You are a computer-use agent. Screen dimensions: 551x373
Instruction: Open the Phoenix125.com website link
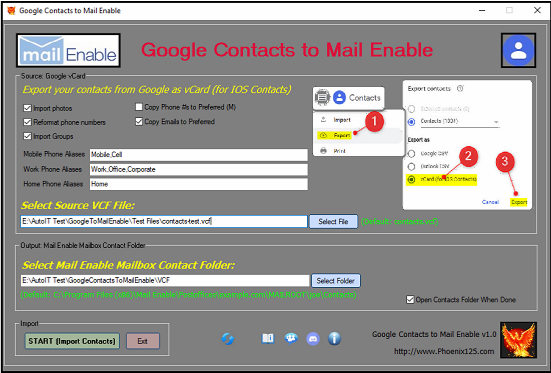[444, 351]
